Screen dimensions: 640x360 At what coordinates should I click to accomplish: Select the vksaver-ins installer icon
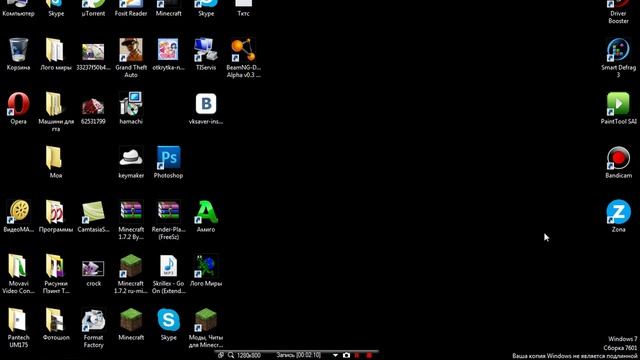(206, 104)
